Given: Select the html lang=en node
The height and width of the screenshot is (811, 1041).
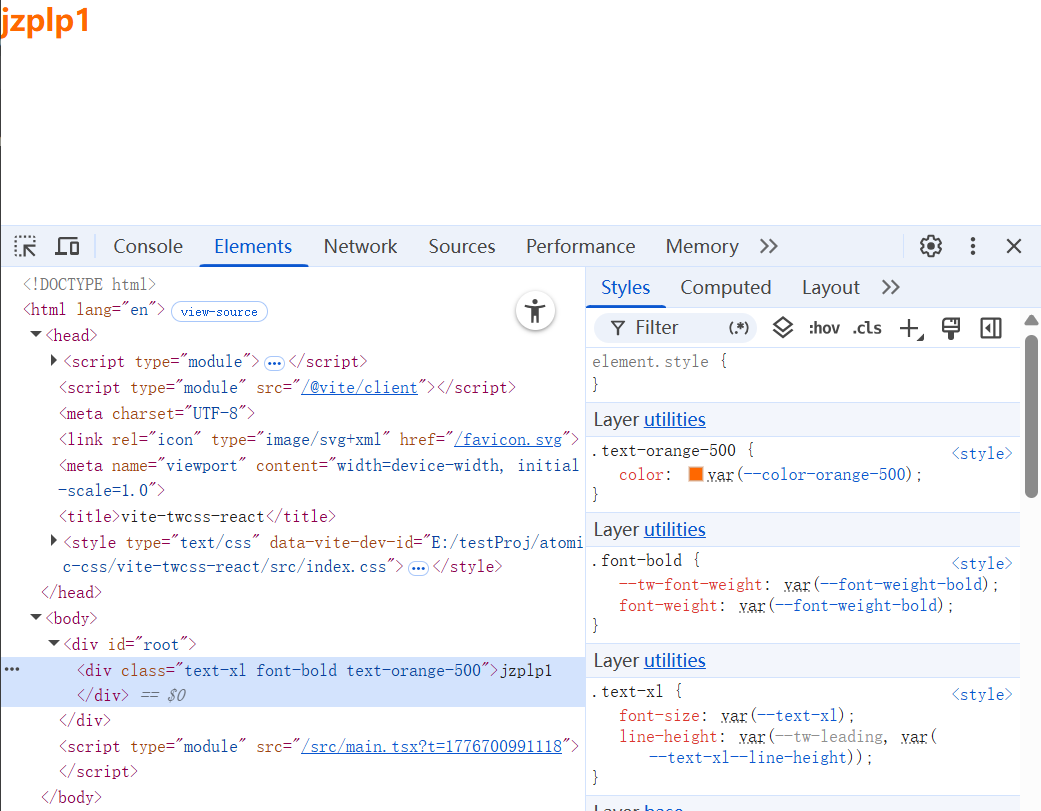Looking at the screenshot, I should click(94, 309).
